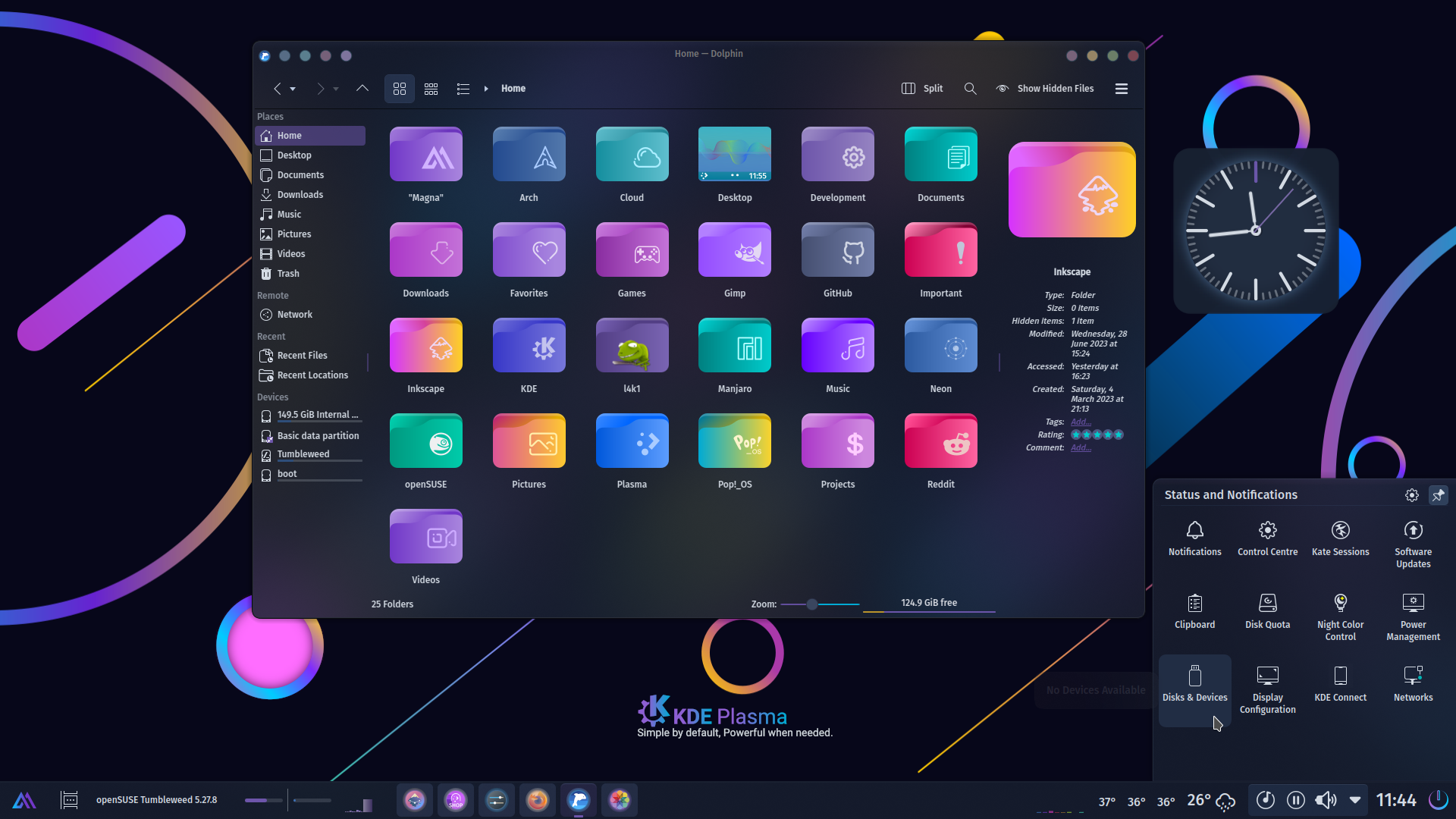Open the Inkscape folder

(425, 346)
